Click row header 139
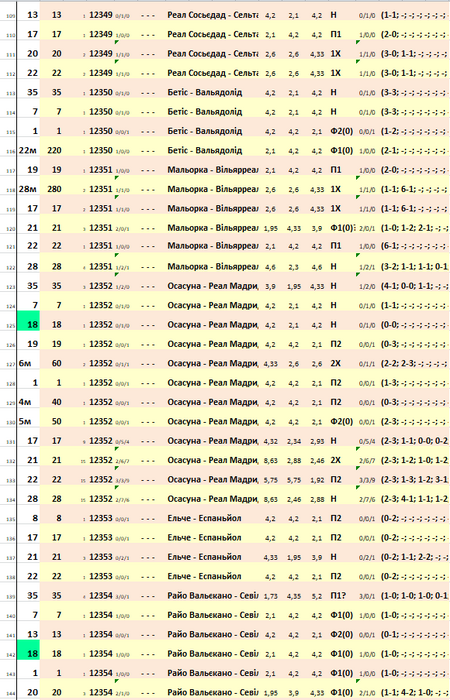 coord(8,596)
